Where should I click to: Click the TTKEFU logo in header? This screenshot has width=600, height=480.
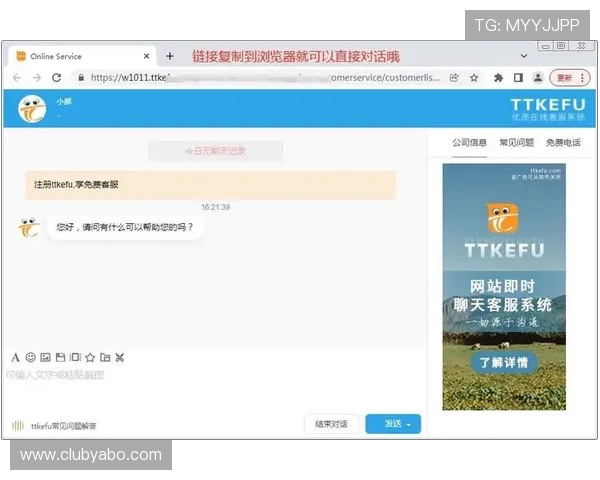tap(548, 109)
